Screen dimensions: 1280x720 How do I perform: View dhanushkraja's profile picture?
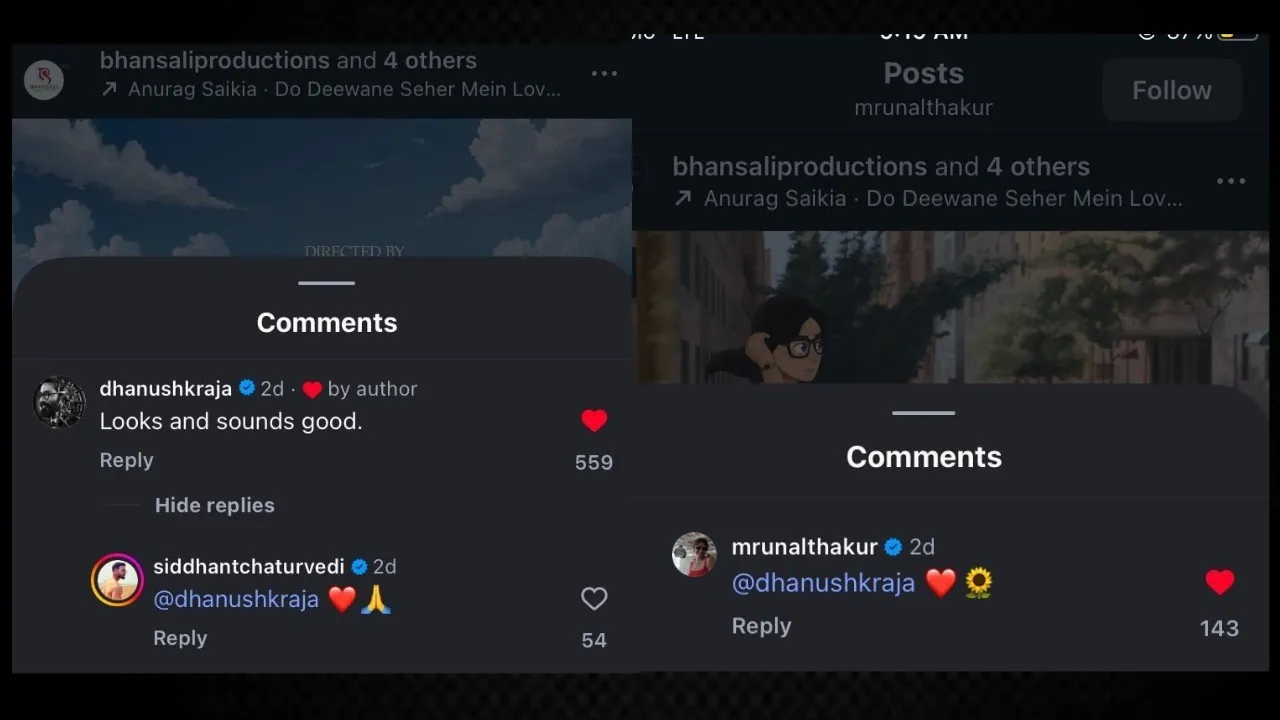pyautogui.click(x=59, y=403)
